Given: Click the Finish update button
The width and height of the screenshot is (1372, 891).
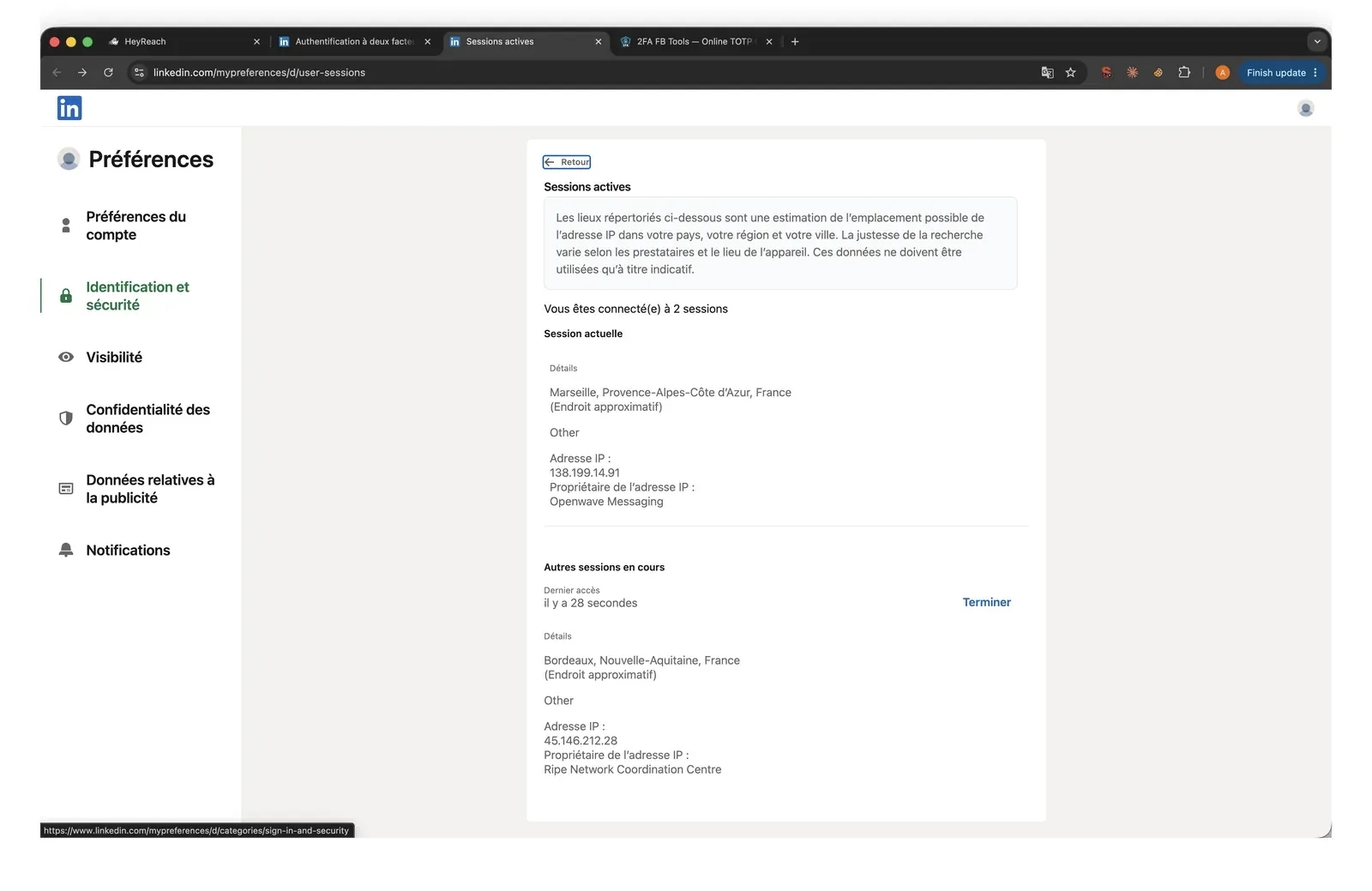Looking at the screenshot, I should point(1281,73).
